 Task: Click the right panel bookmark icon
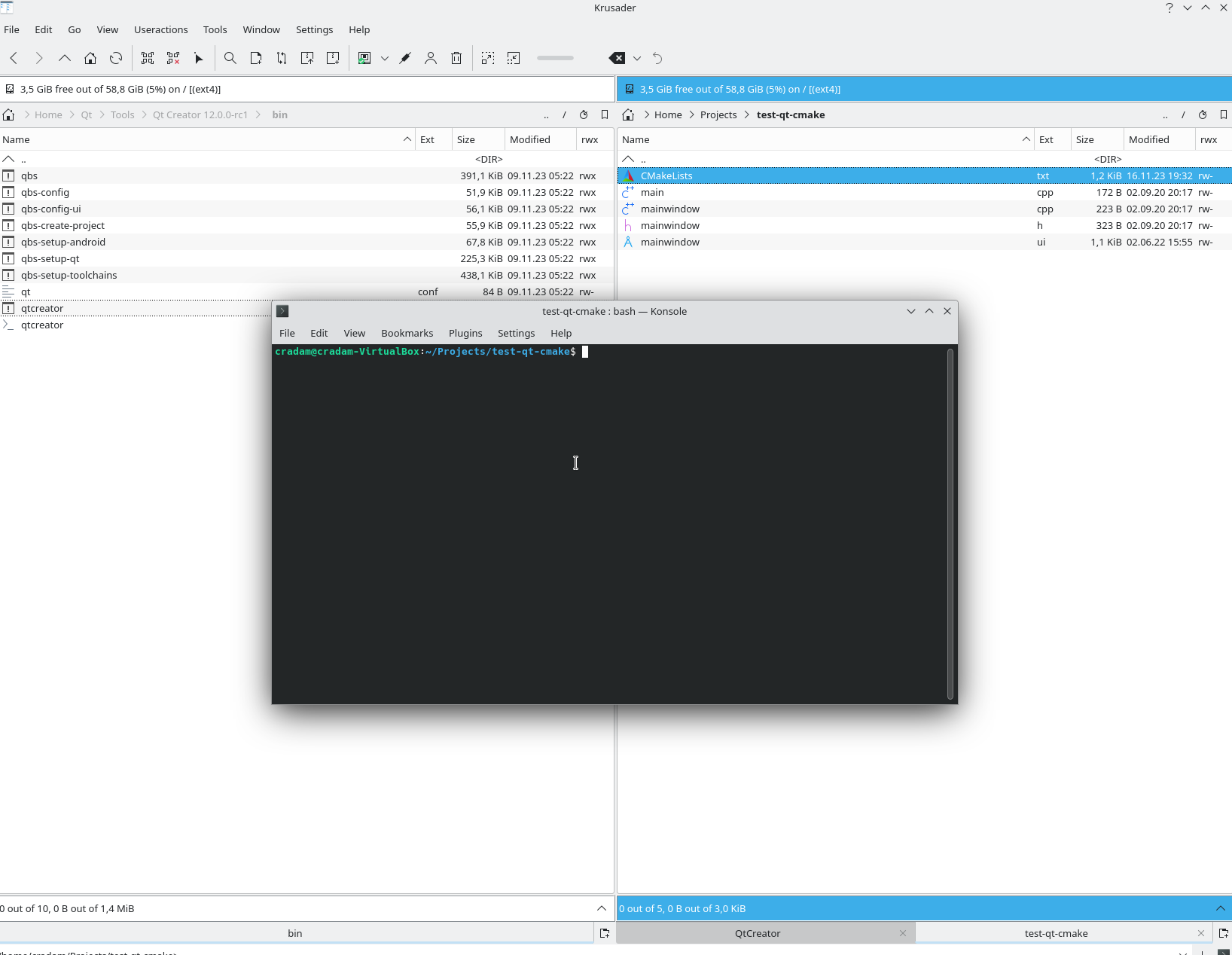coord(1223,114)
